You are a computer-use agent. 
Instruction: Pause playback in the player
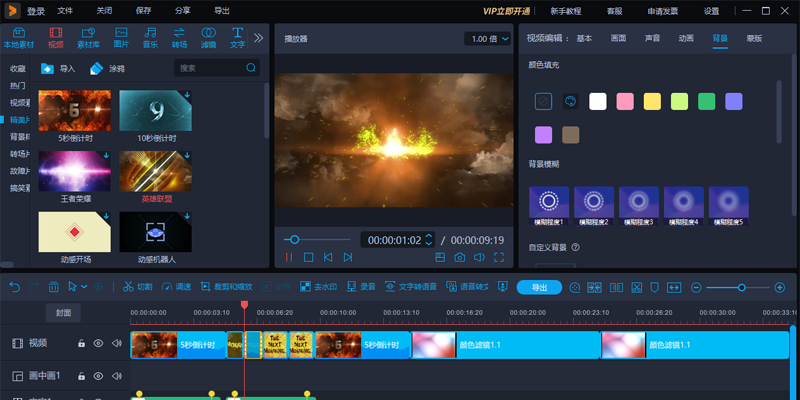click(288, 257)
